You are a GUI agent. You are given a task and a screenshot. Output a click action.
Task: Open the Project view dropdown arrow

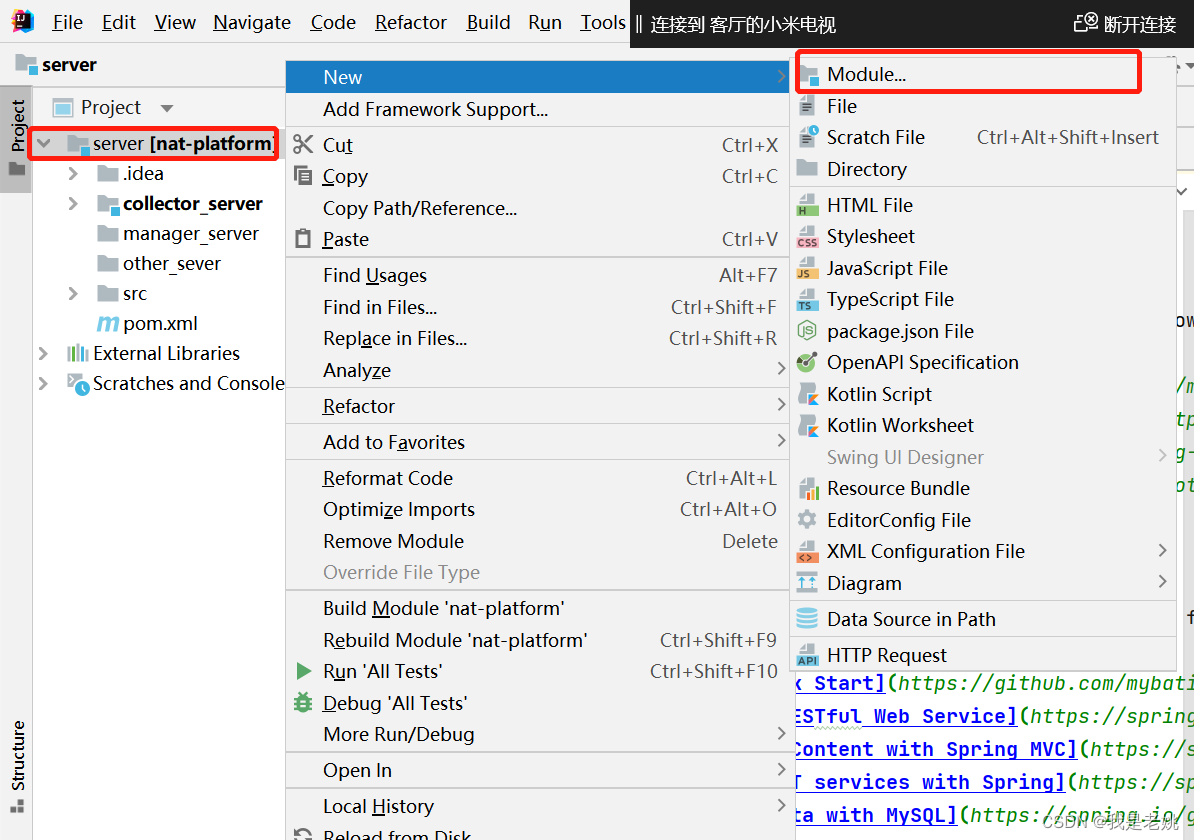(167, 108)
